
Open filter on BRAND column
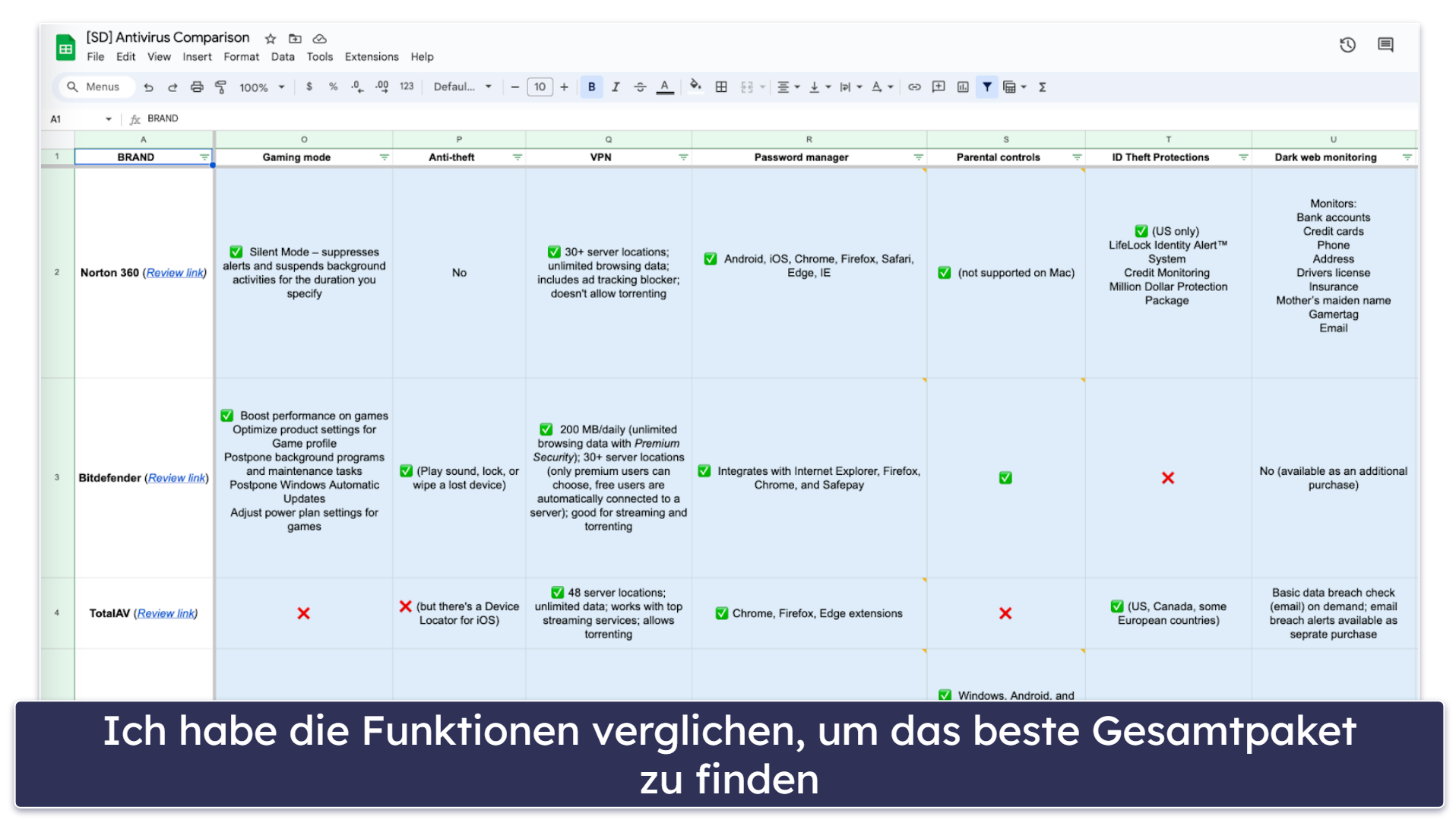[204, 157]
